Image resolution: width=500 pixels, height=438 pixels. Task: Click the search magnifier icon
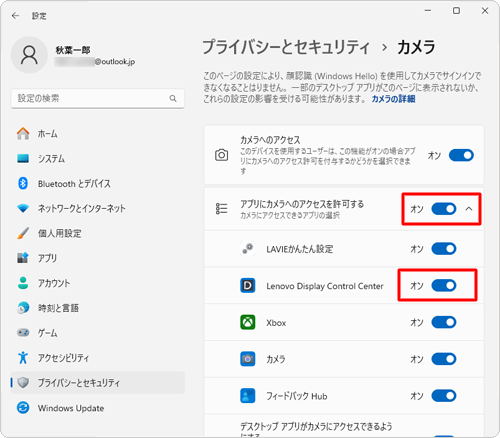pos(173,98)
